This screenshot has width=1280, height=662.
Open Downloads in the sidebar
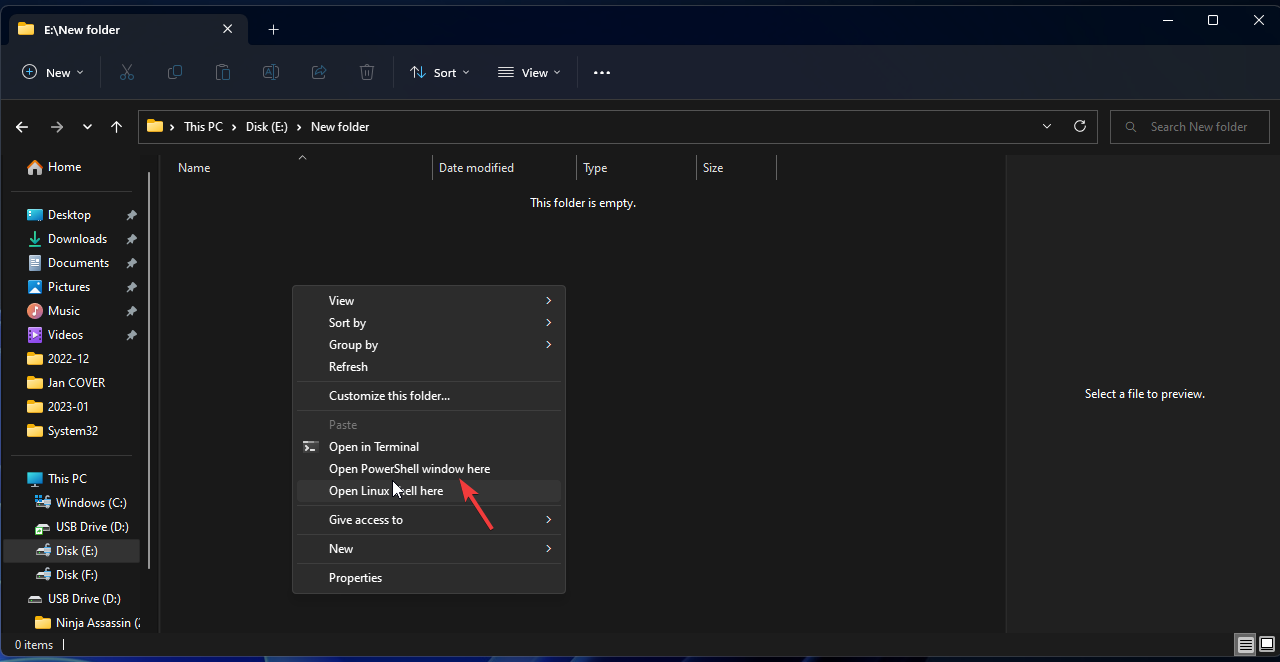[x=77, y=239]
